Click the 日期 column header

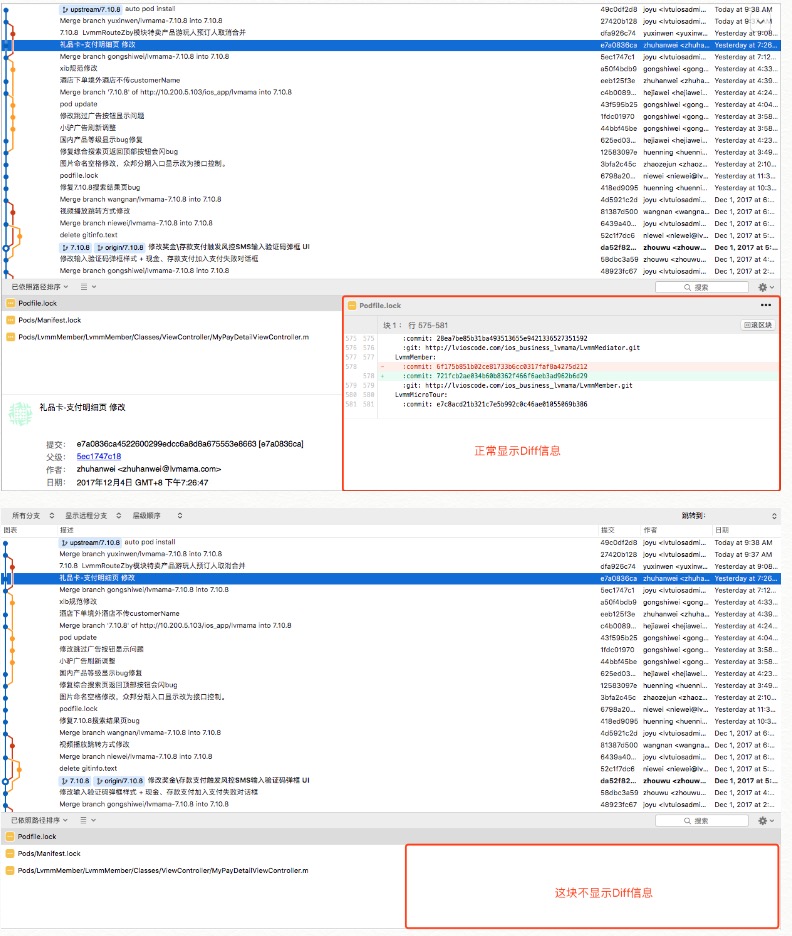point(721,529)
